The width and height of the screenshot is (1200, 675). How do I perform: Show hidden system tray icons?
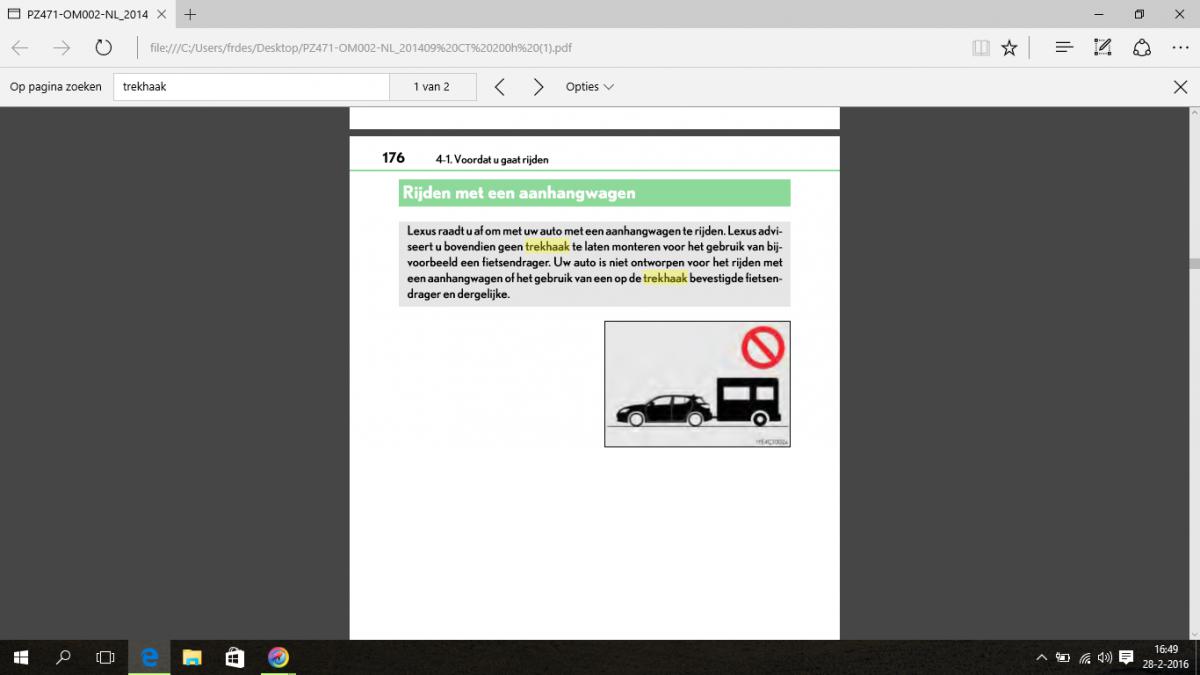click(x=1041, y=657)
